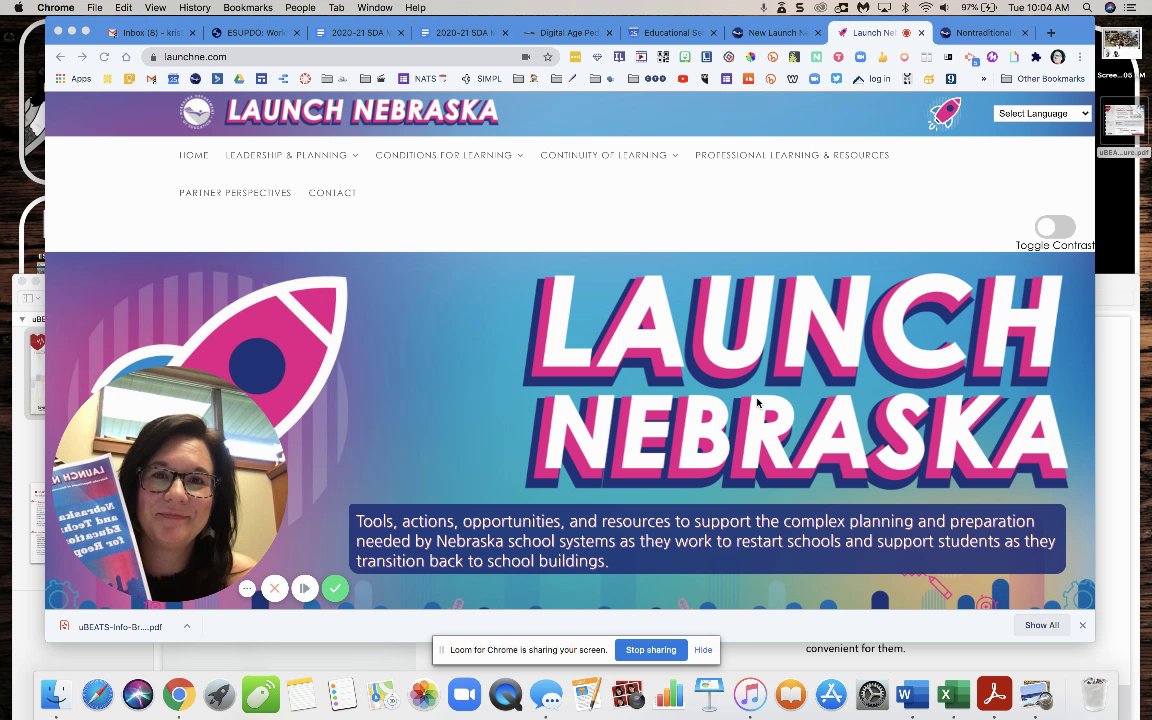Open the YouTube bookmark in bookmarks bar
Viewport: 1152px width, 720px height.
683,79
